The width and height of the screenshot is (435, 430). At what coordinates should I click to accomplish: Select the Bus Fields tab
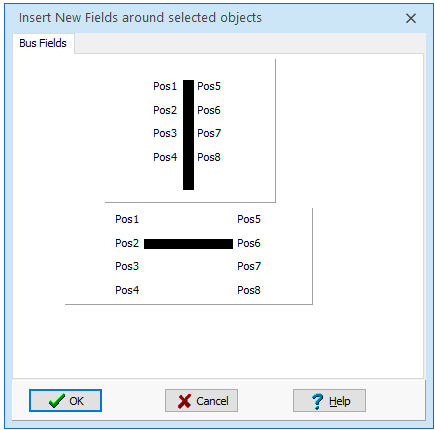(43, 43)
